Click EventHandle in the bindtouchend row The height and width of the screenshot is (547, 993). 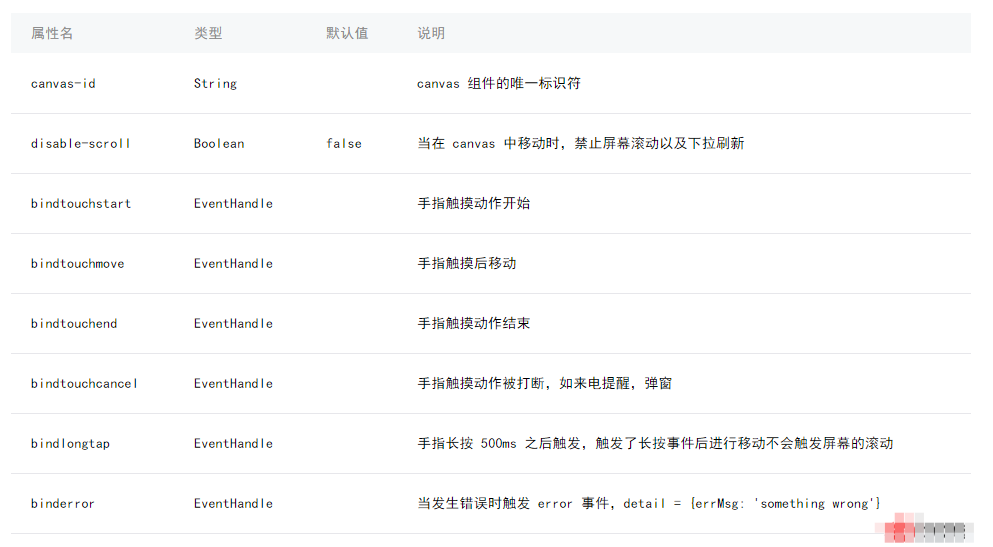[x=233, y=324]
